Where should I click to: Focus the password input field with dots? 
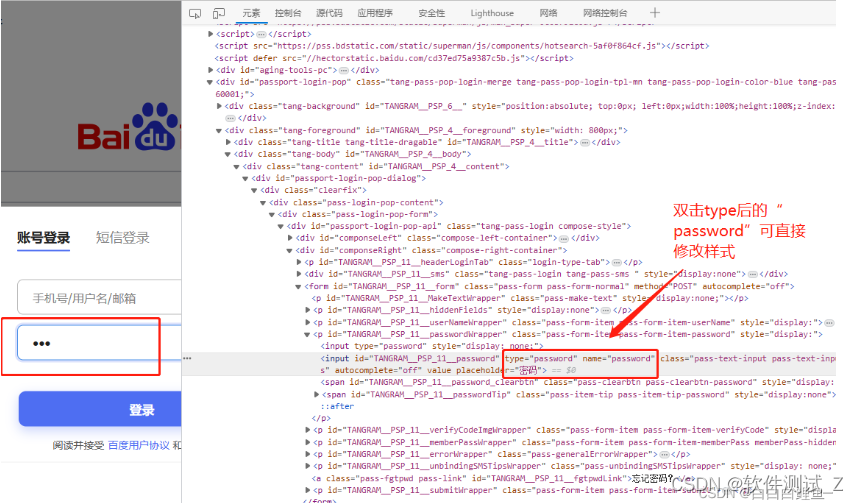pyautogui.click(x=100, y=342)
